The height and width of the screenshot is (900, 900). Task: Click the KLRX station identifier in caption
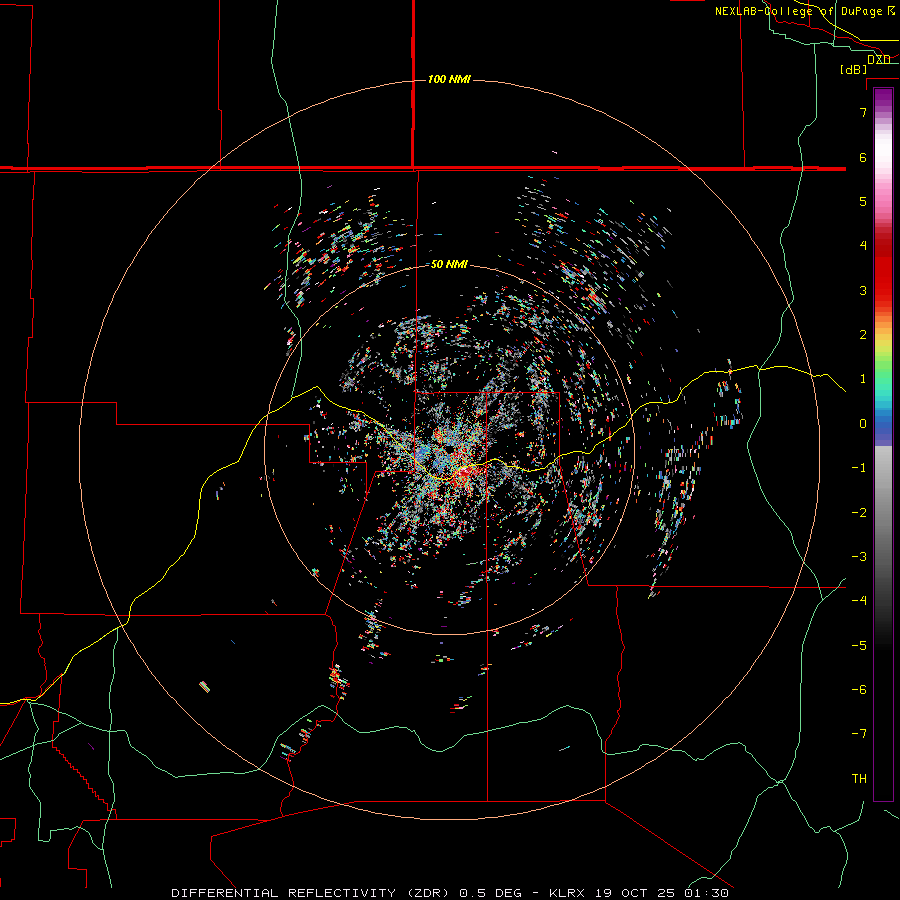(569, 893)
